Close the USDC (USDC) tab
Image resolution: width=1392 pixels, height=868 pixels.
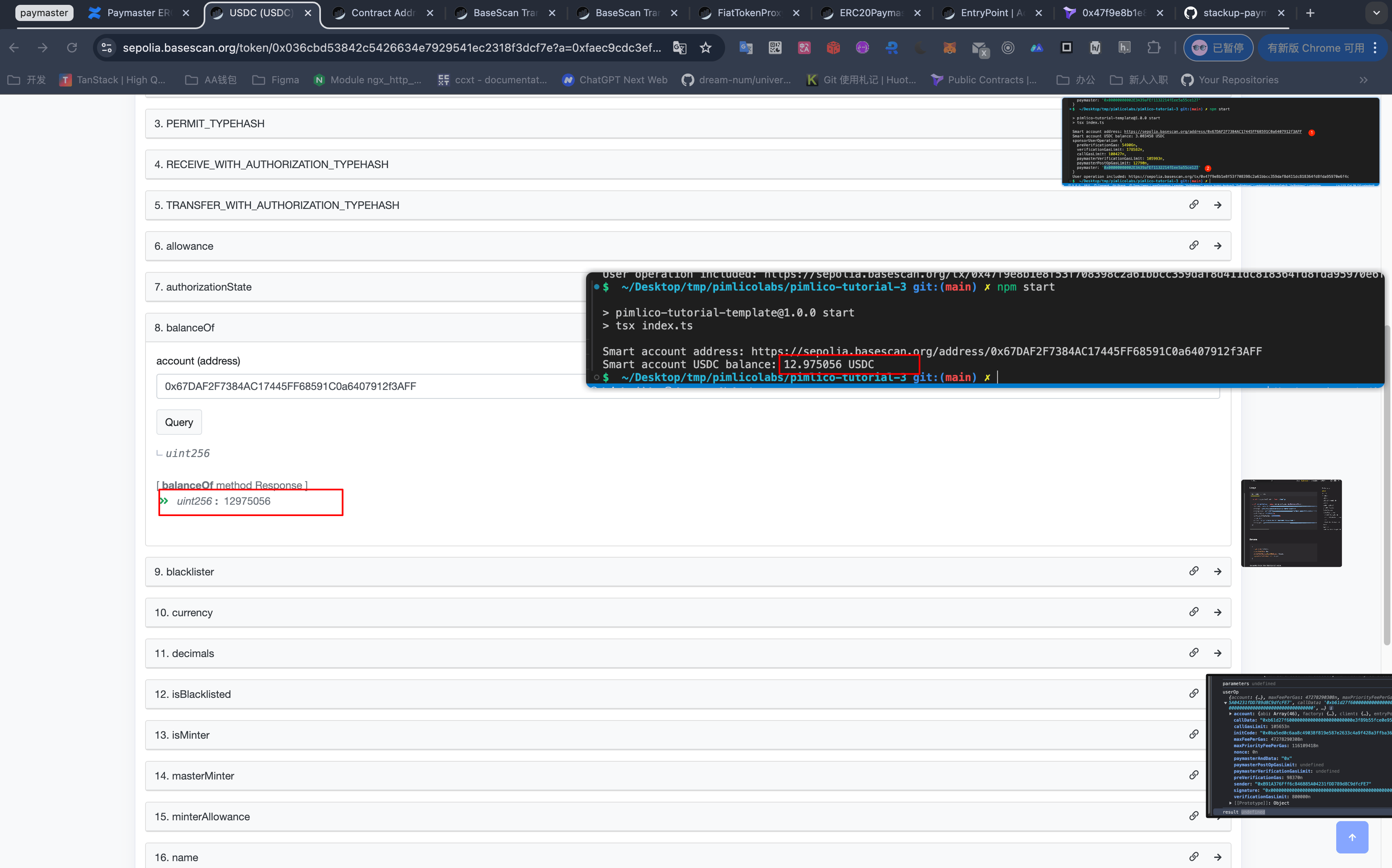pos(308,13)
